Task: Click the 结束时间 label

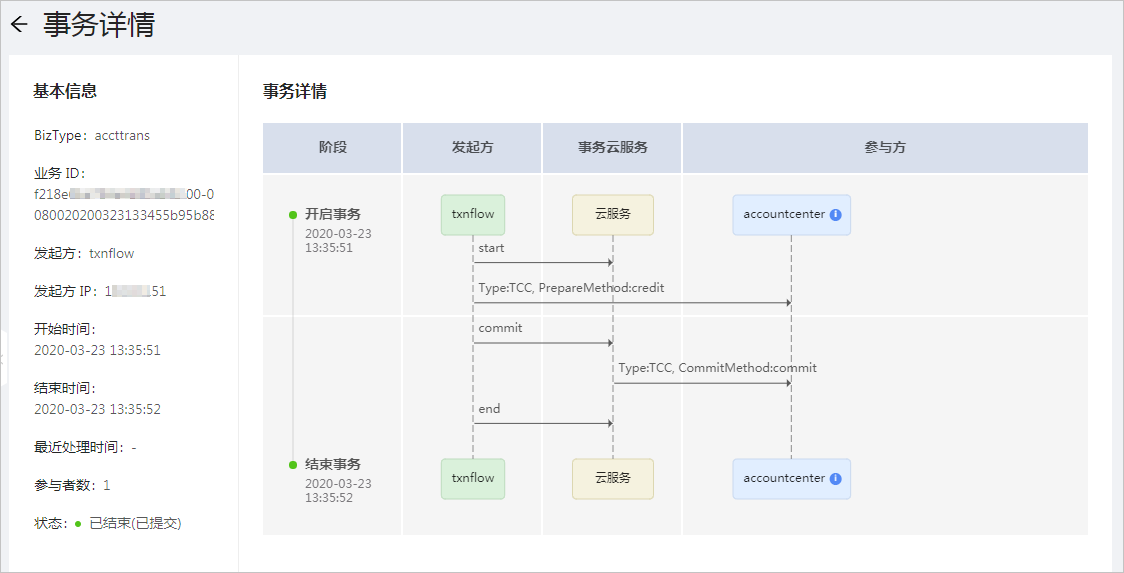Action: (65, 388)
